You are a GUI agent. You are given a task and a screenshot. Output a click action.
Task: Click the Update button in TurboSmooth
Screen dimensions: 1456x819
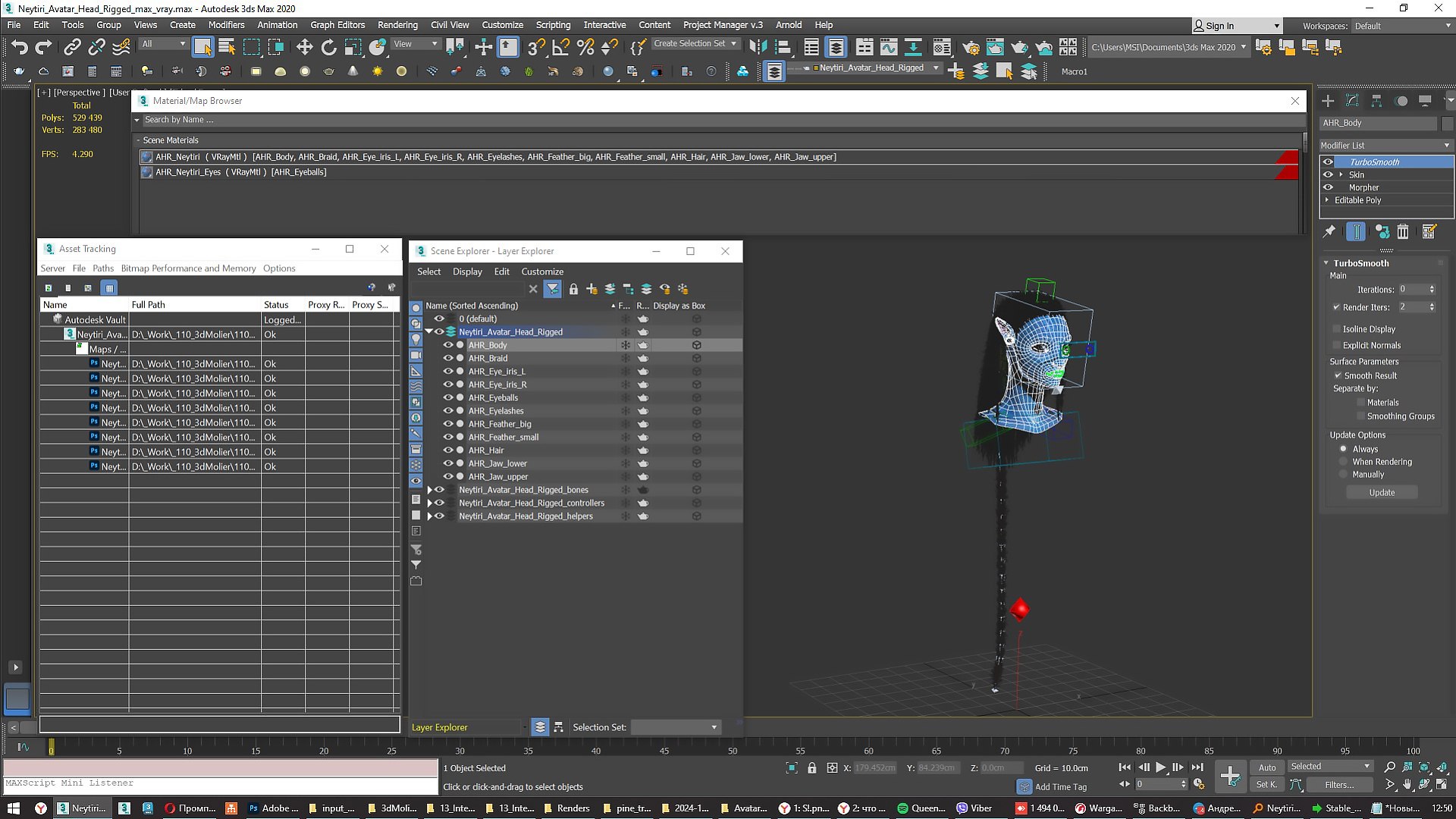tap(1382, 493)
